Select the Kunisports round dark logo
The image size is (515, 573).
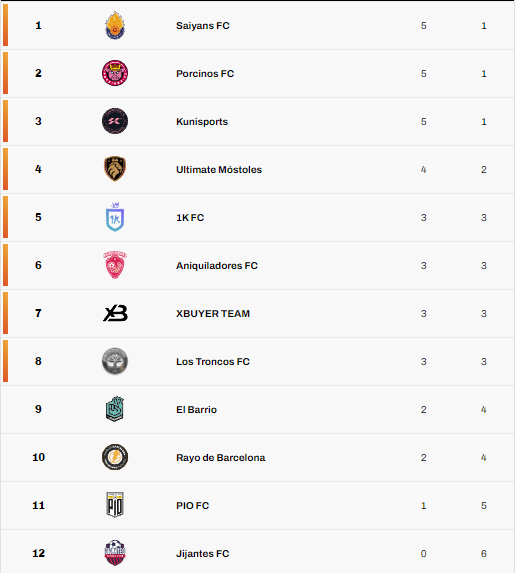coord(115,121)
